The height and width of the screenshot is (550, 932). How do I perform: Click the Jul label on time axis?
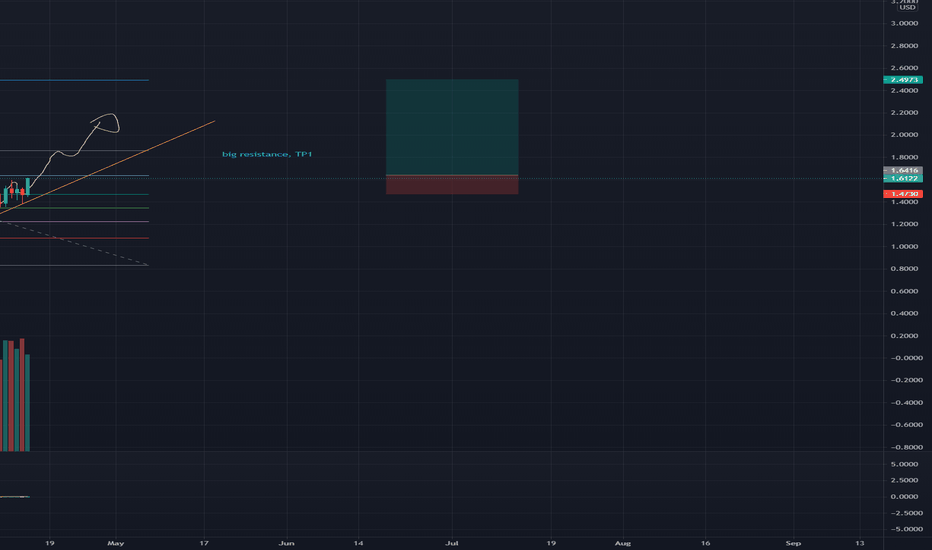pos(452,543)
